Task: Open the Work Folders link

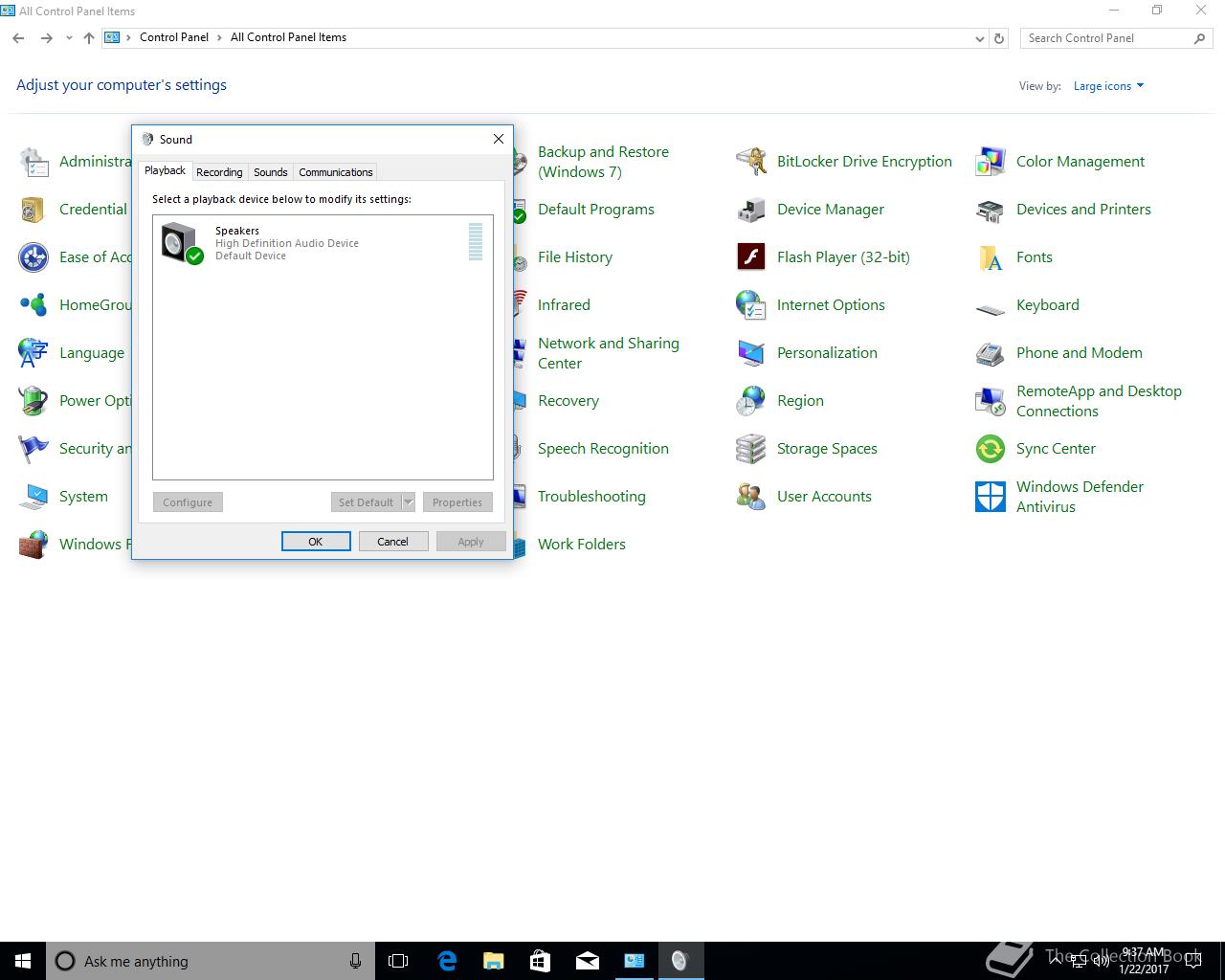Action: point(582,545)
